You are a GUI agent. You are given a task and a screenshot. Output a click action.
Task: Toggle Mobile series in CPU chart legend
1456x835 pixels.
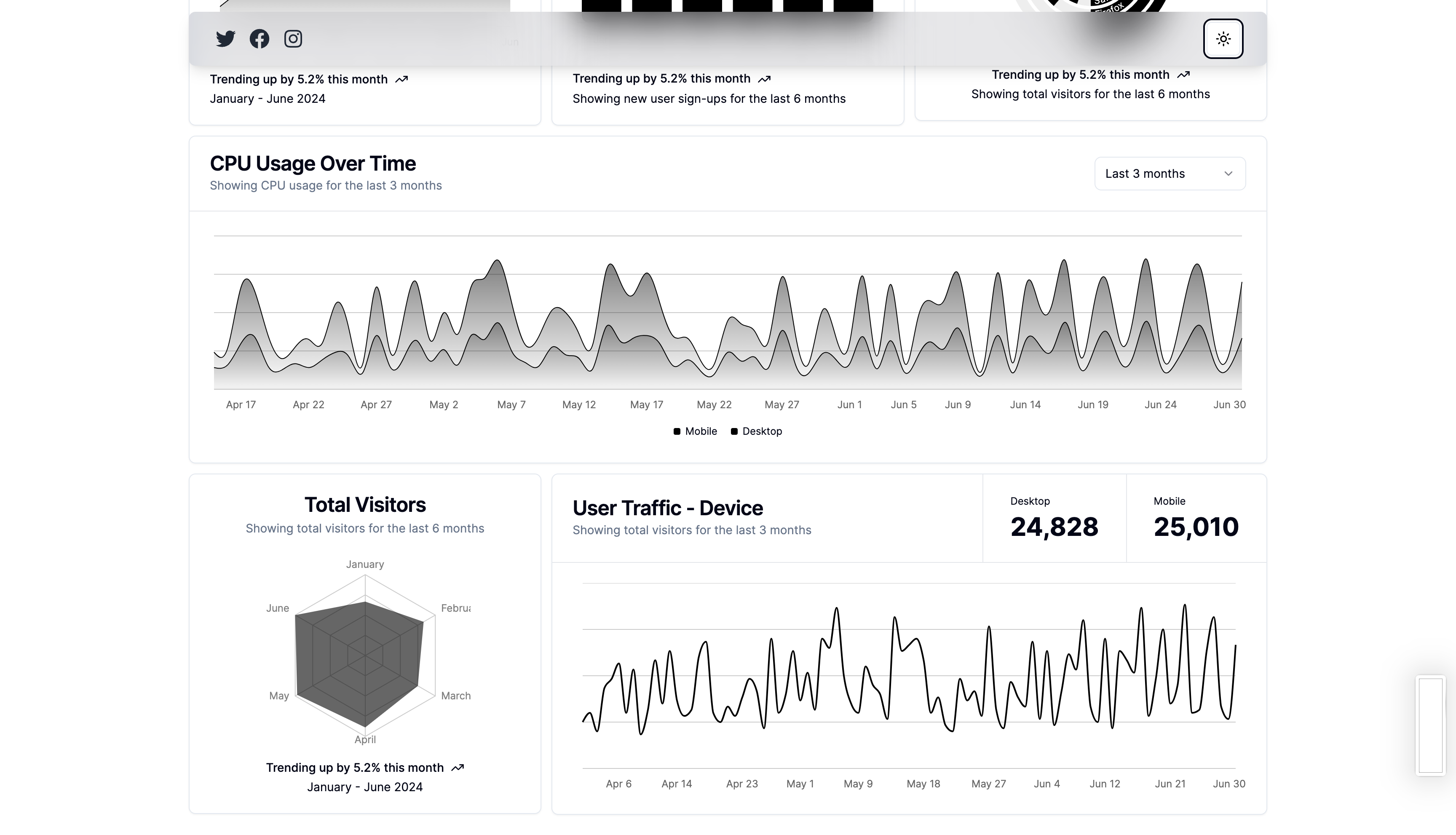700,431
